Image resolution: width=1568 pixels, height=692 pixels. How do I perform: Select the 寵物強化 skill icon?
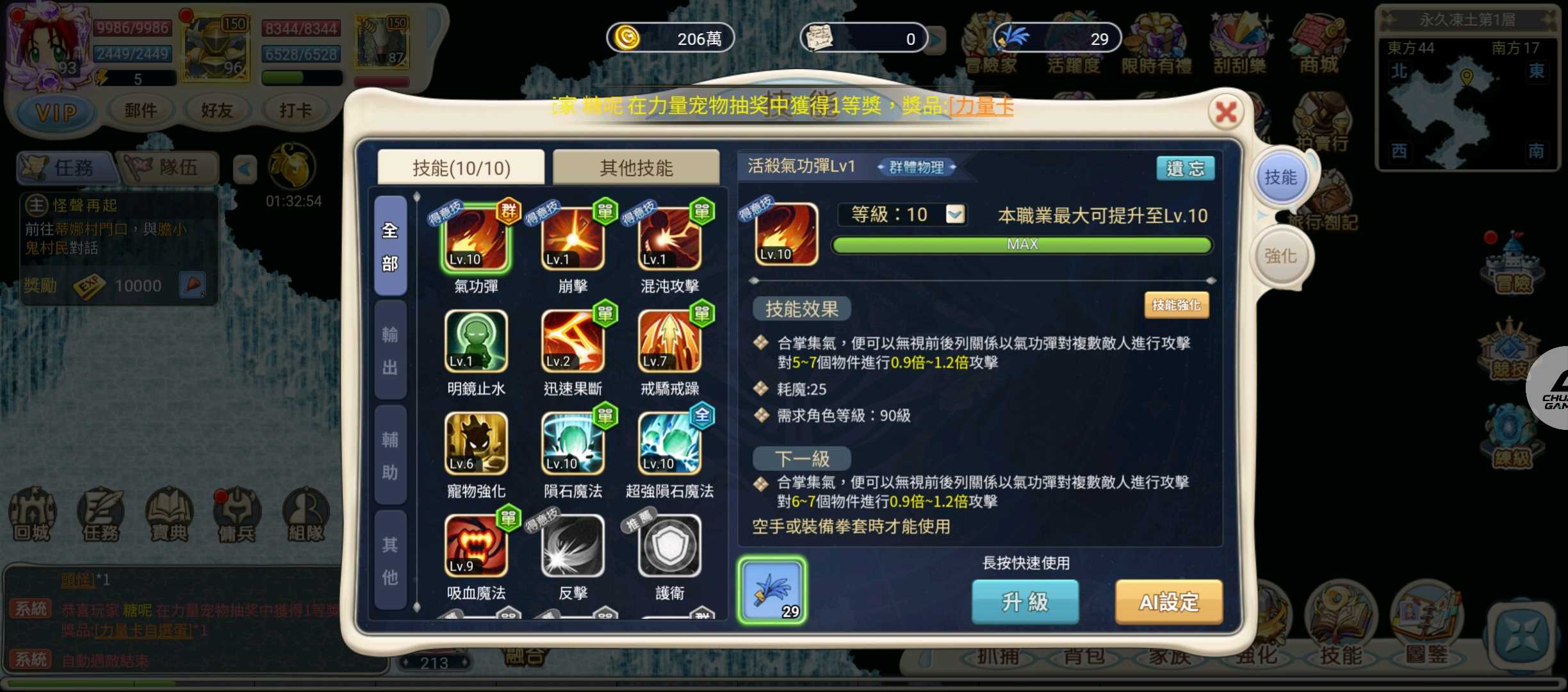(x=476, y=443)
